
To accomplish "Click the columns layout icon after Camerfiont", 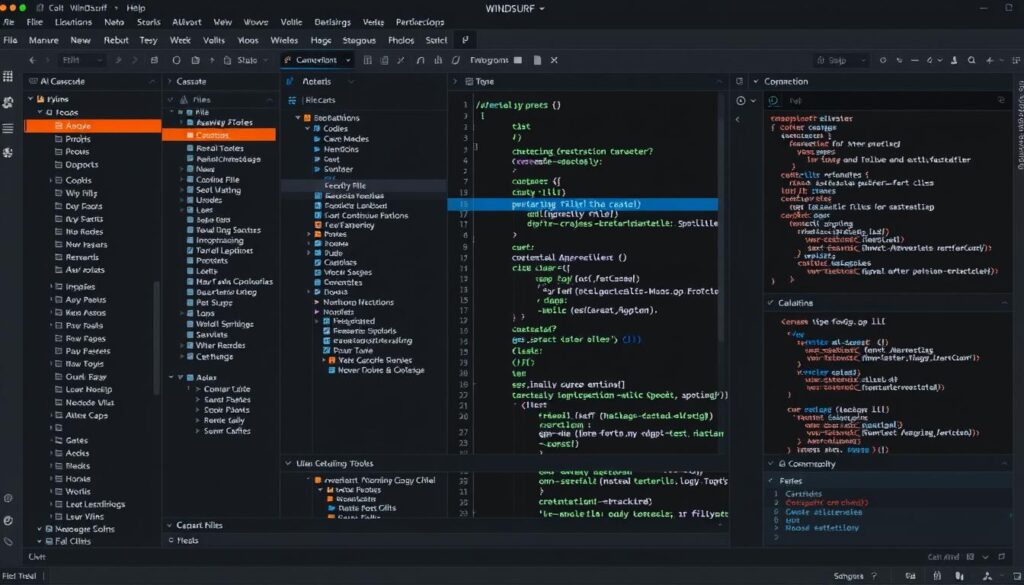I will click(367, 60).
